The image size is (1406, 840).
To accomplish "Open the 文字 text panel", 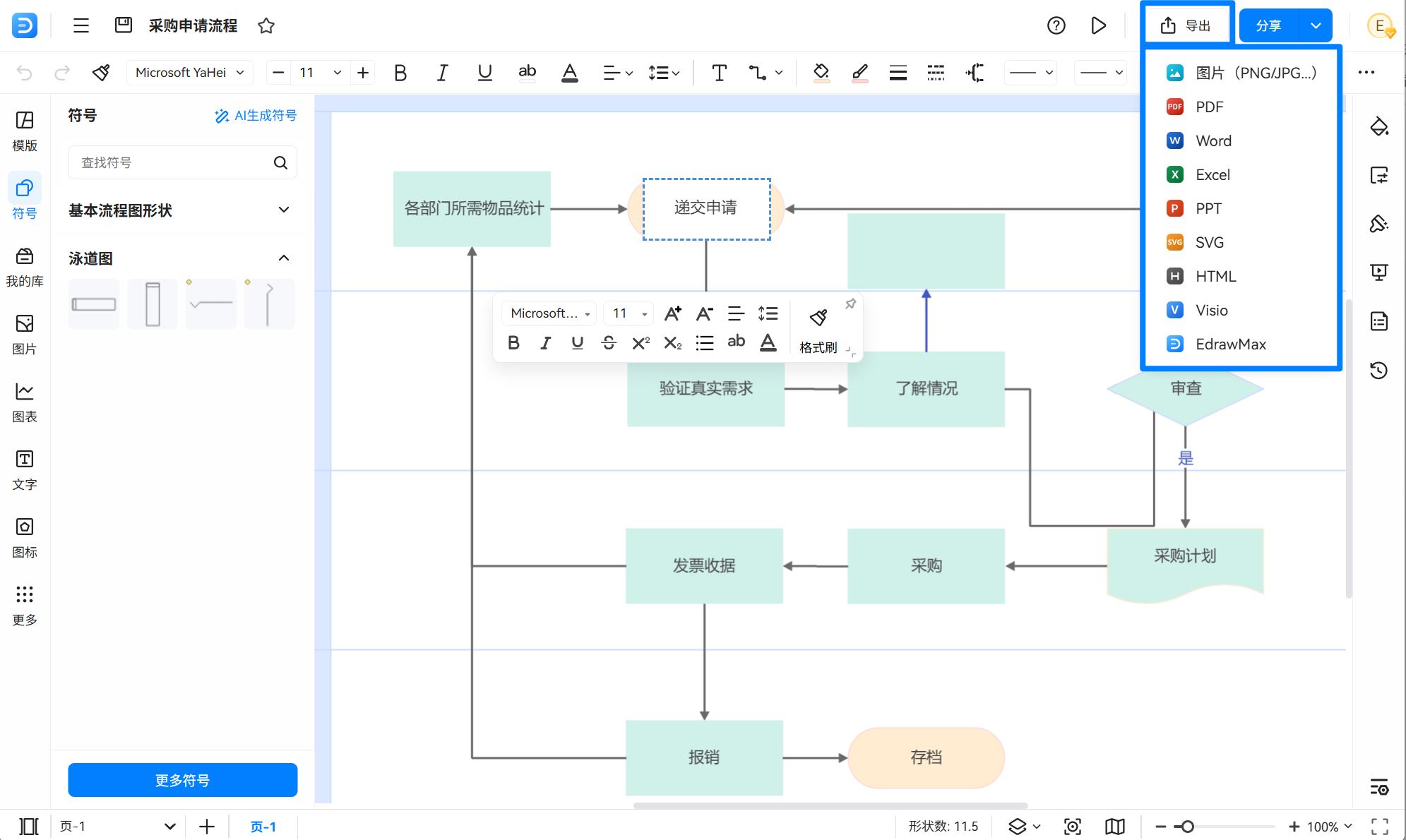I will click(x=25, y=470).
